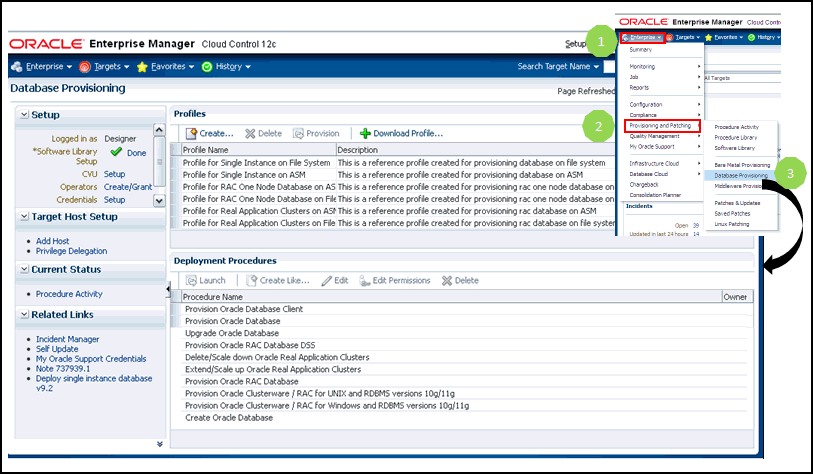Screen dimensions: 813x474
Task: Collapse the Related Links section
Action: click(24, 314)
